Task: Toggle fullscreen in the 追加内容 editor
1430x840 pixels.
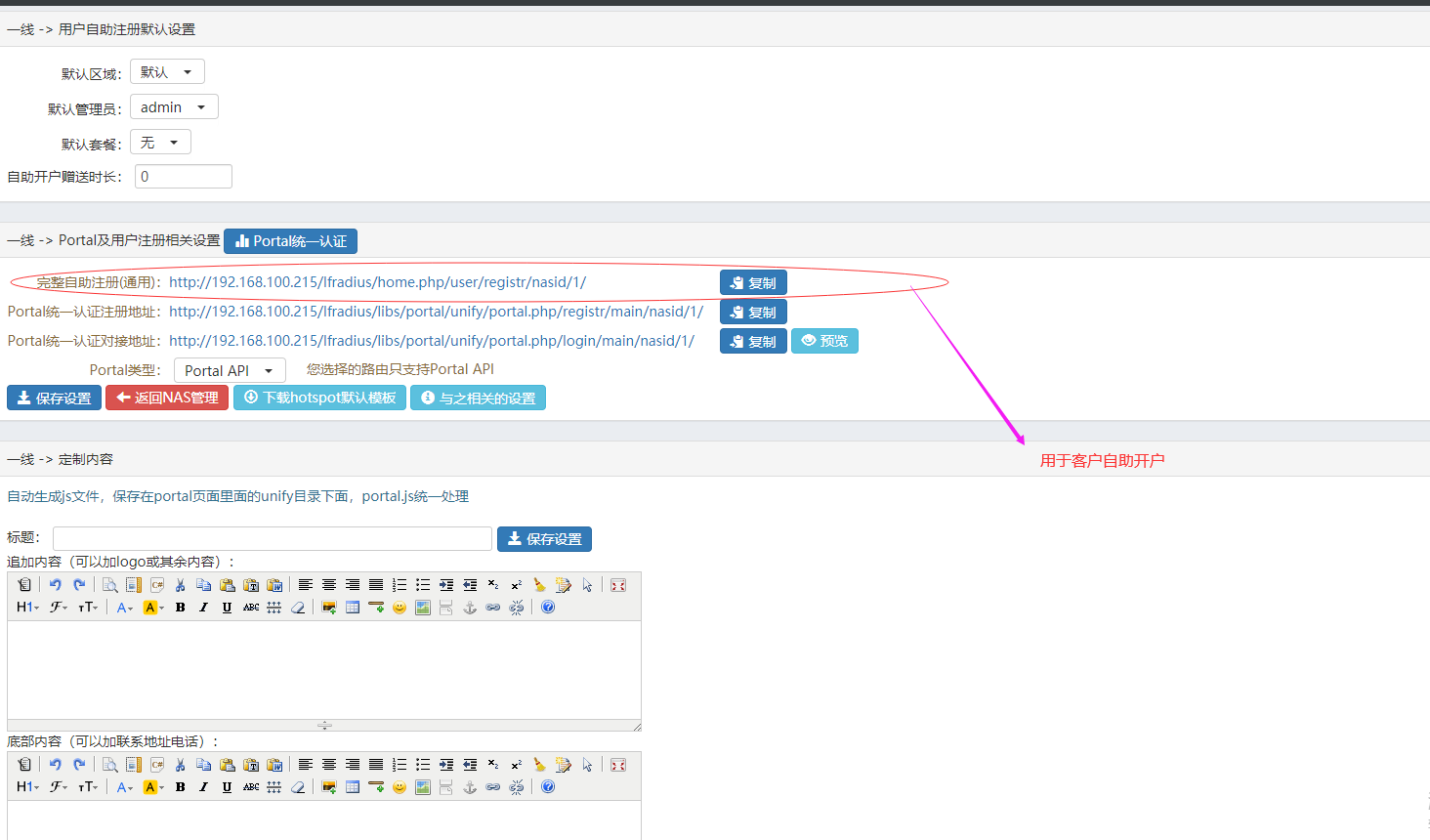Action: 618,585
